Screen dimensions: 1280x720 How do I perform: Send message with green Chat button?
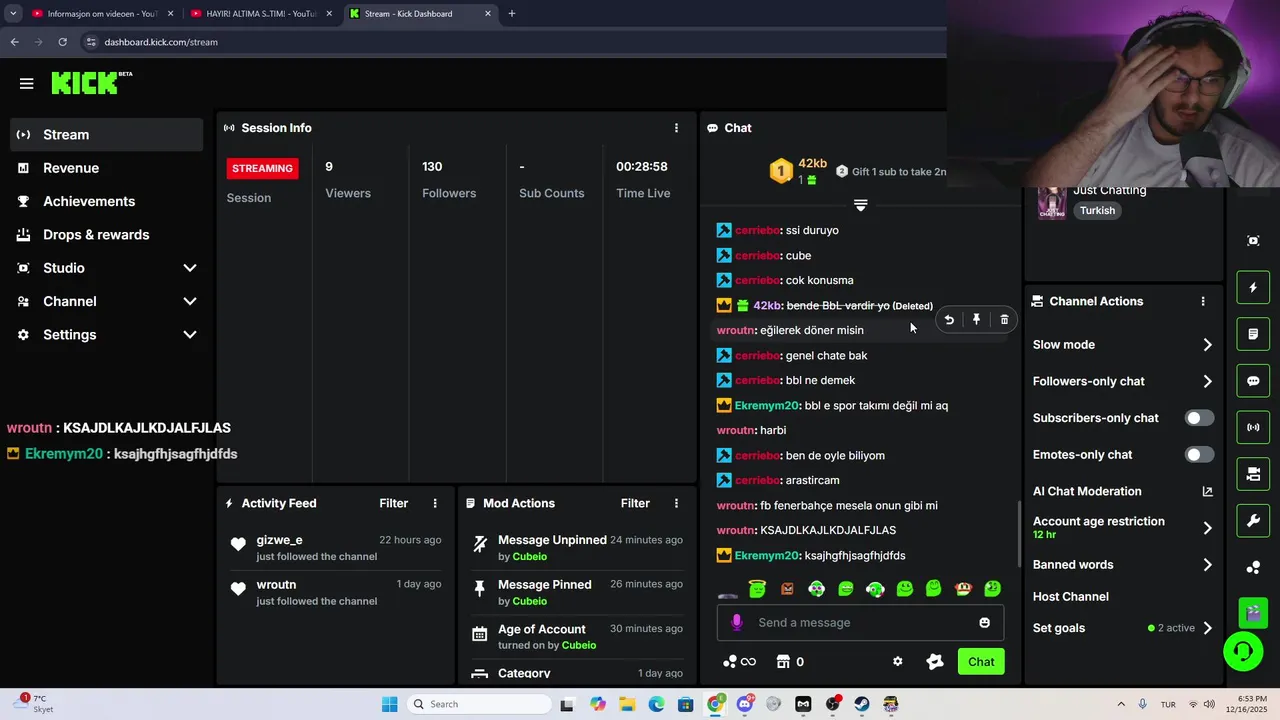[x=981, y=662]
